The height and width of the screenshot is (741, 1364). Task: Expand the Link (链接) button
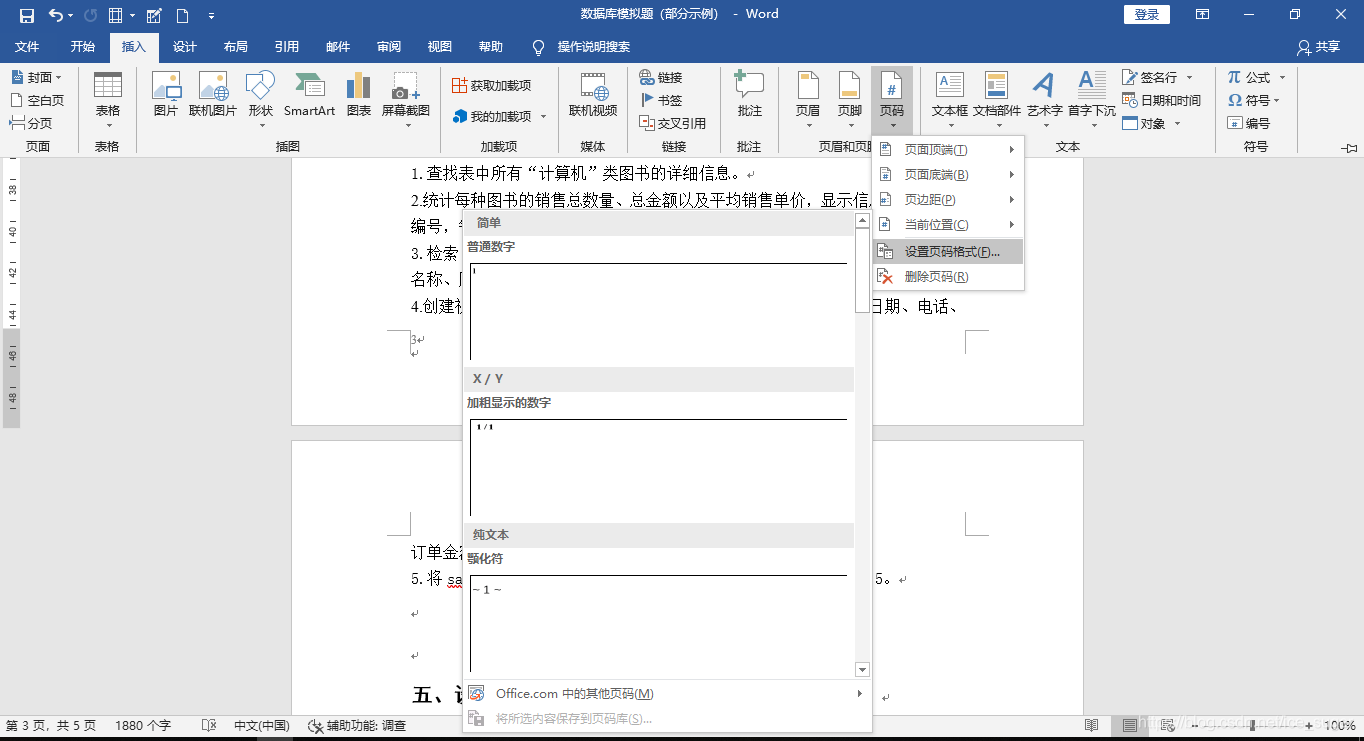(x=661, y=77)
